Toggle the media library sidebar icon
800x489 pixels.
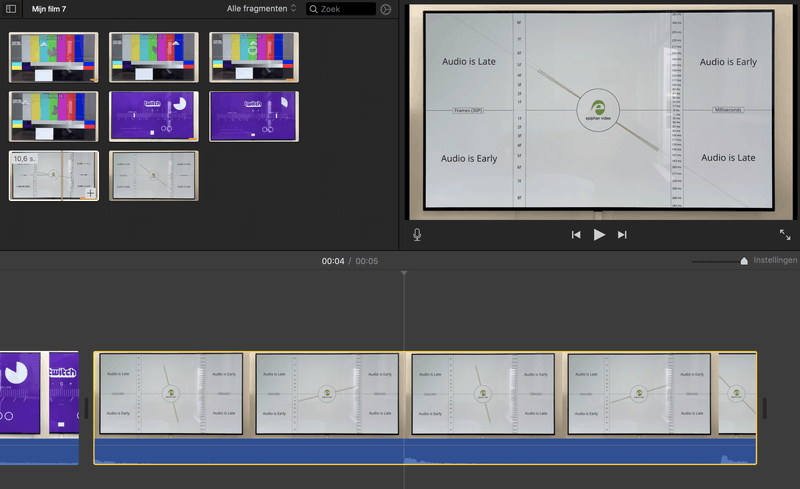pyautogui.click(x=11, y=8)
